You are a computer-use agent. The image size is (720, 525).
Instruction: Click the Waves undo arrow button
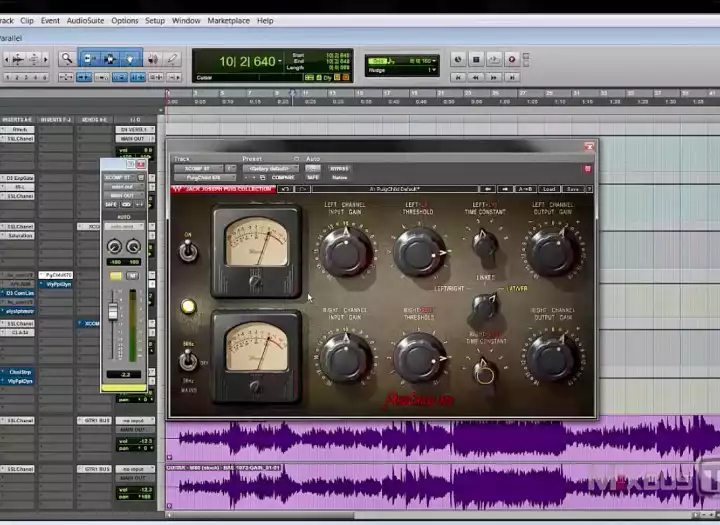(x=285, y=189)
